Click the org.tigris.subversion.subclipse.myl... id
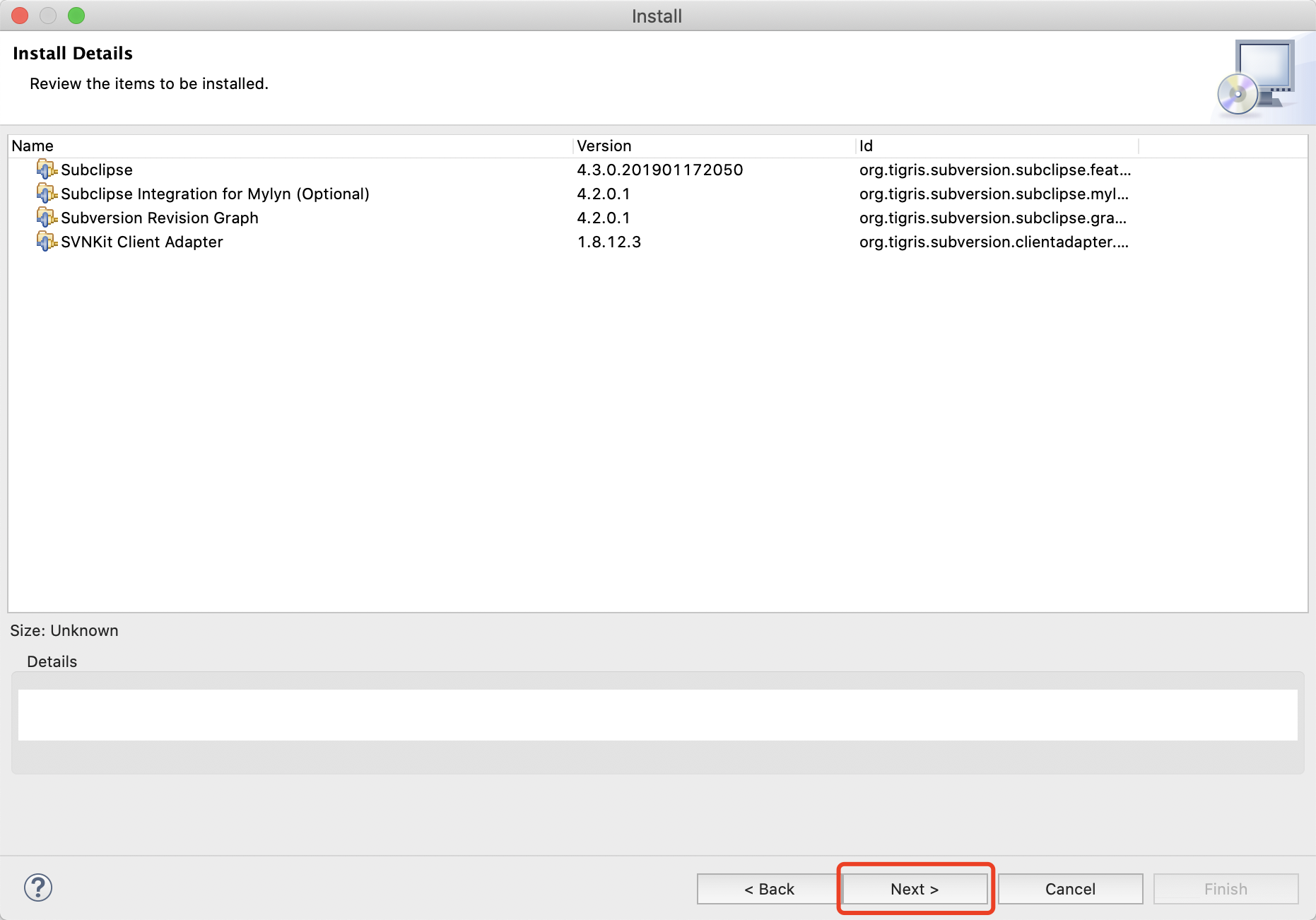This screenshot has height=920, width=1316. coord(994,194)
